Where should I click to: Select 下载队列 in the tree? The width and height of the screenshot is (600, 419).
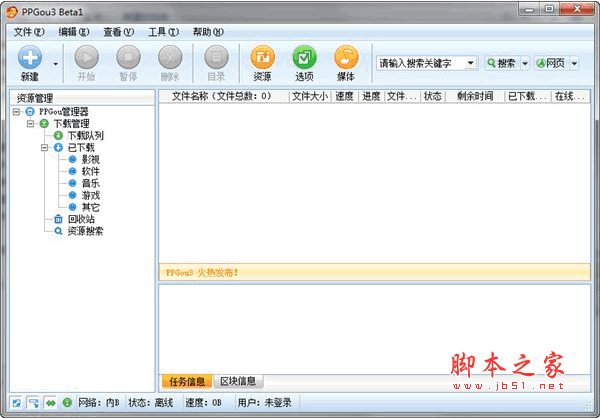pyautogui.click(x=86, y=135)
